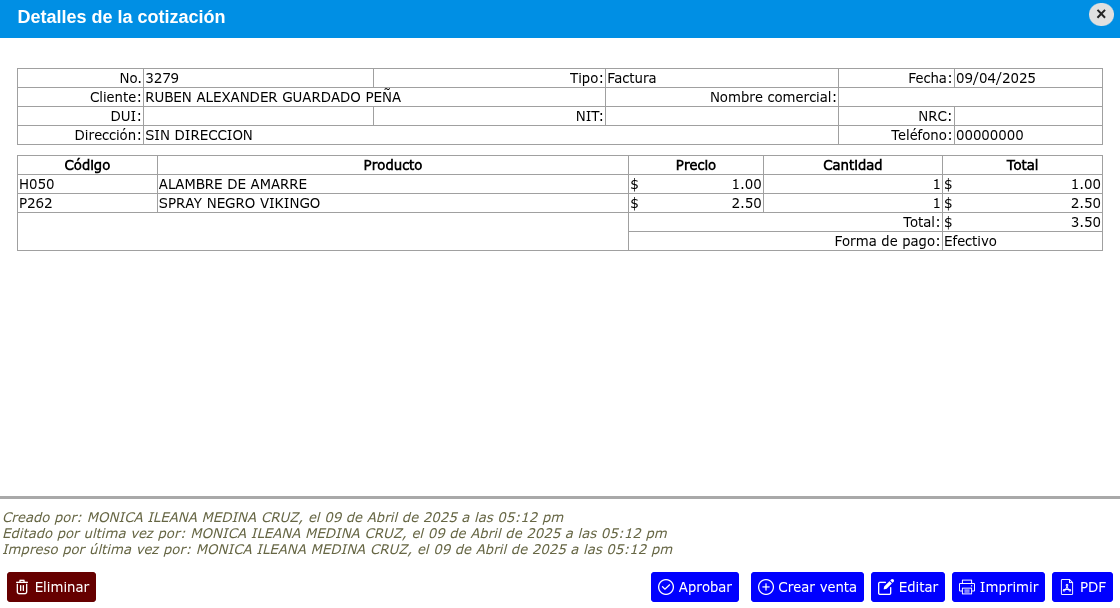Image resolution: width=1120 pixels, height=608 pixels.
Task: Click the payment method Efectivo
Action: [x=970, y=241]
